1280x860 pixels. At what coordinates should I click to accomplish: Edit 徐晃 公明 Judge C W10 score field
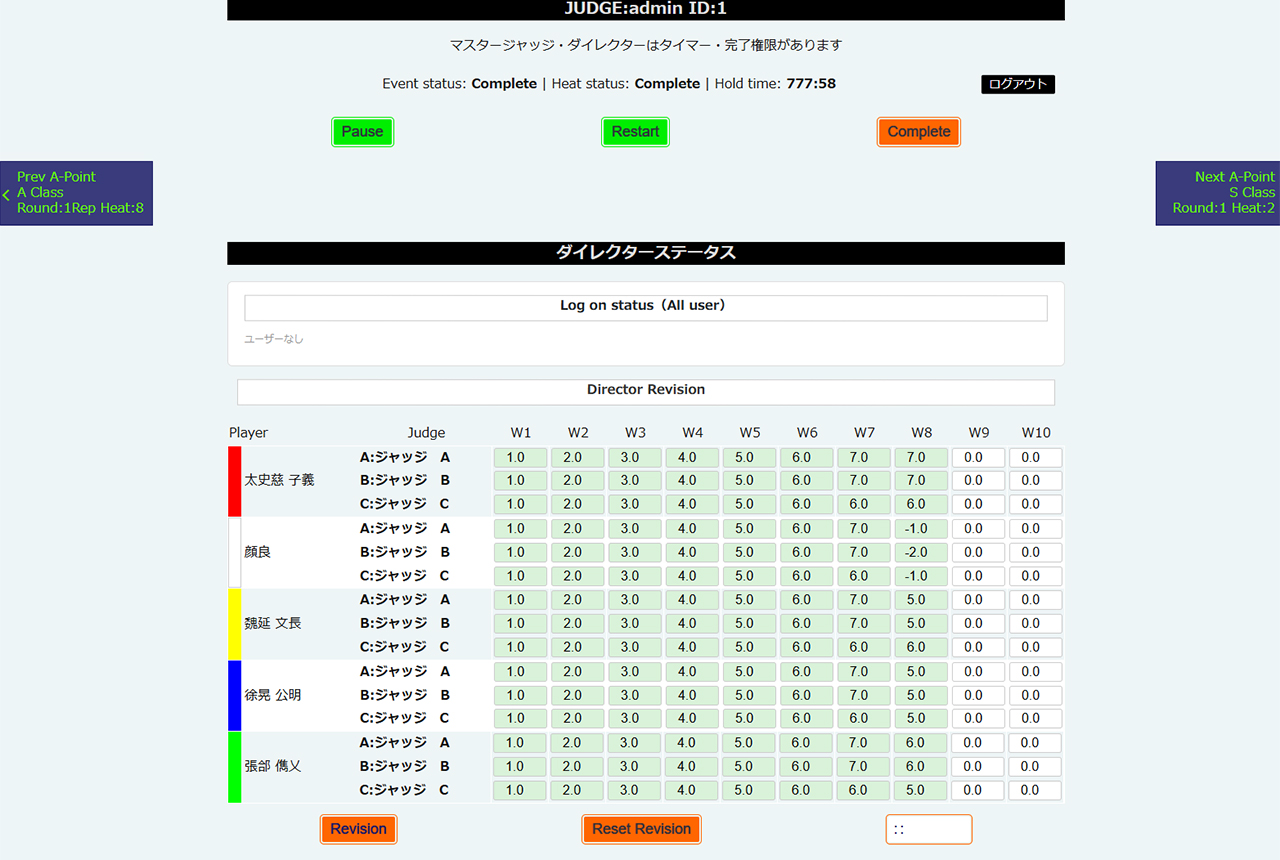(x=1036, y=719)
